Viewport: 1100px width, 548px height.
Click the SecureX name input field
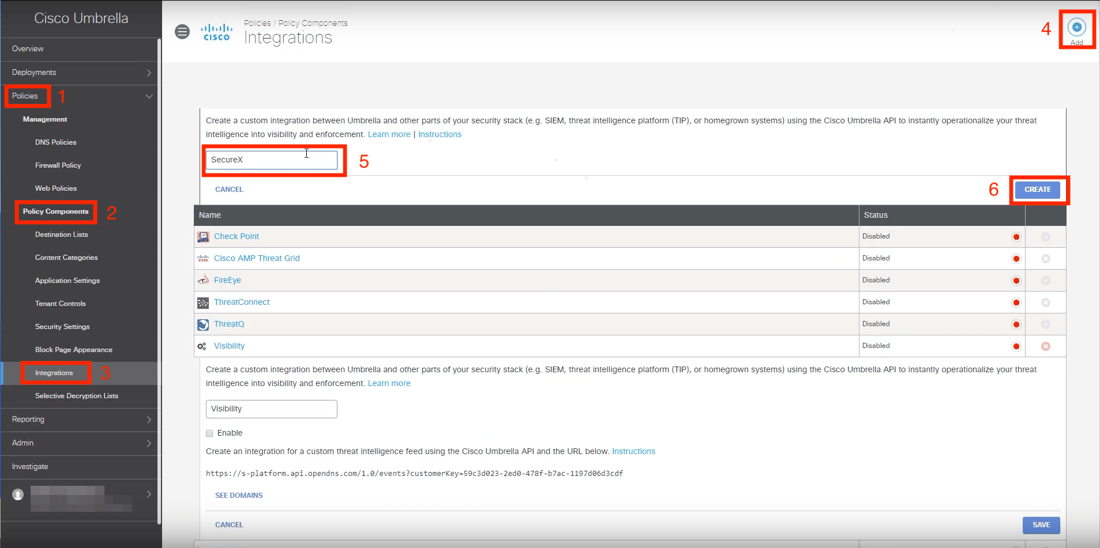coord(271,160)
